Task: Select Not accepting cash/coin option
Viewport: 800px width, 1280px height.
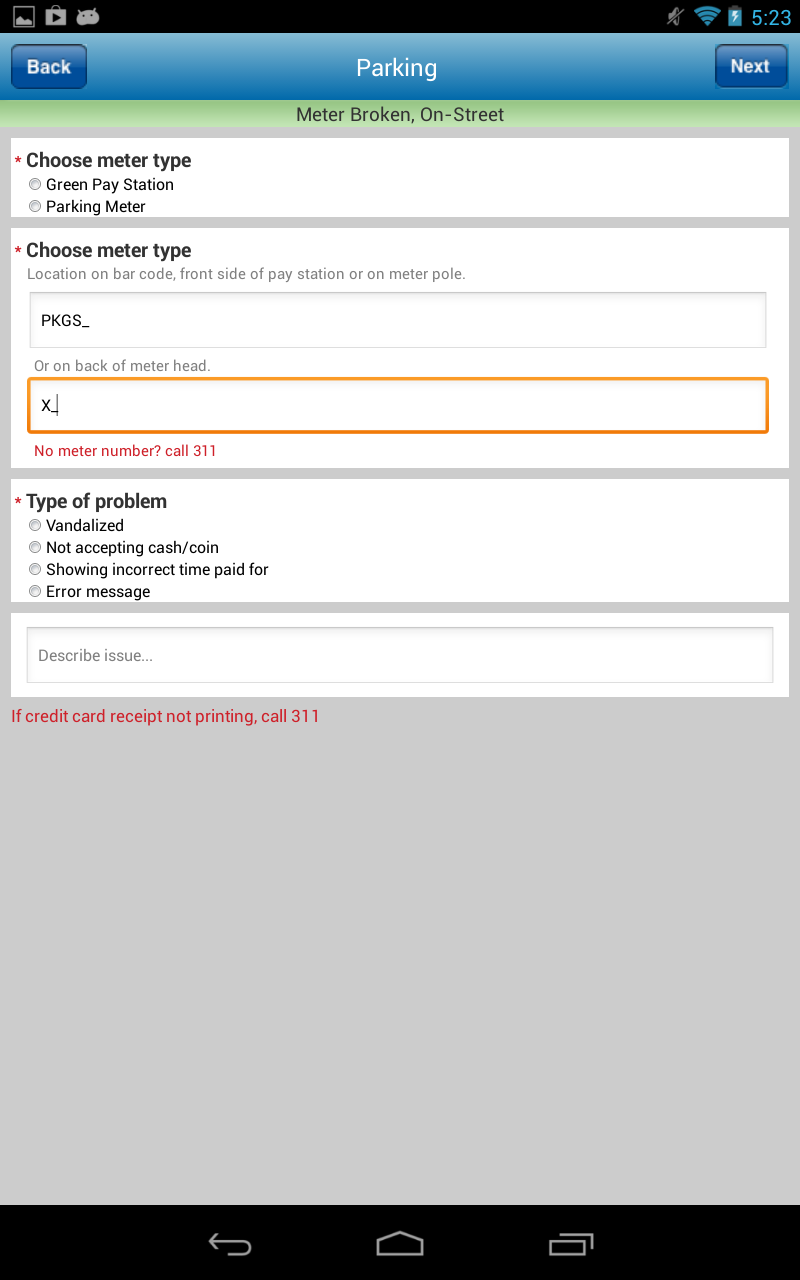Action: click(36, 547)
